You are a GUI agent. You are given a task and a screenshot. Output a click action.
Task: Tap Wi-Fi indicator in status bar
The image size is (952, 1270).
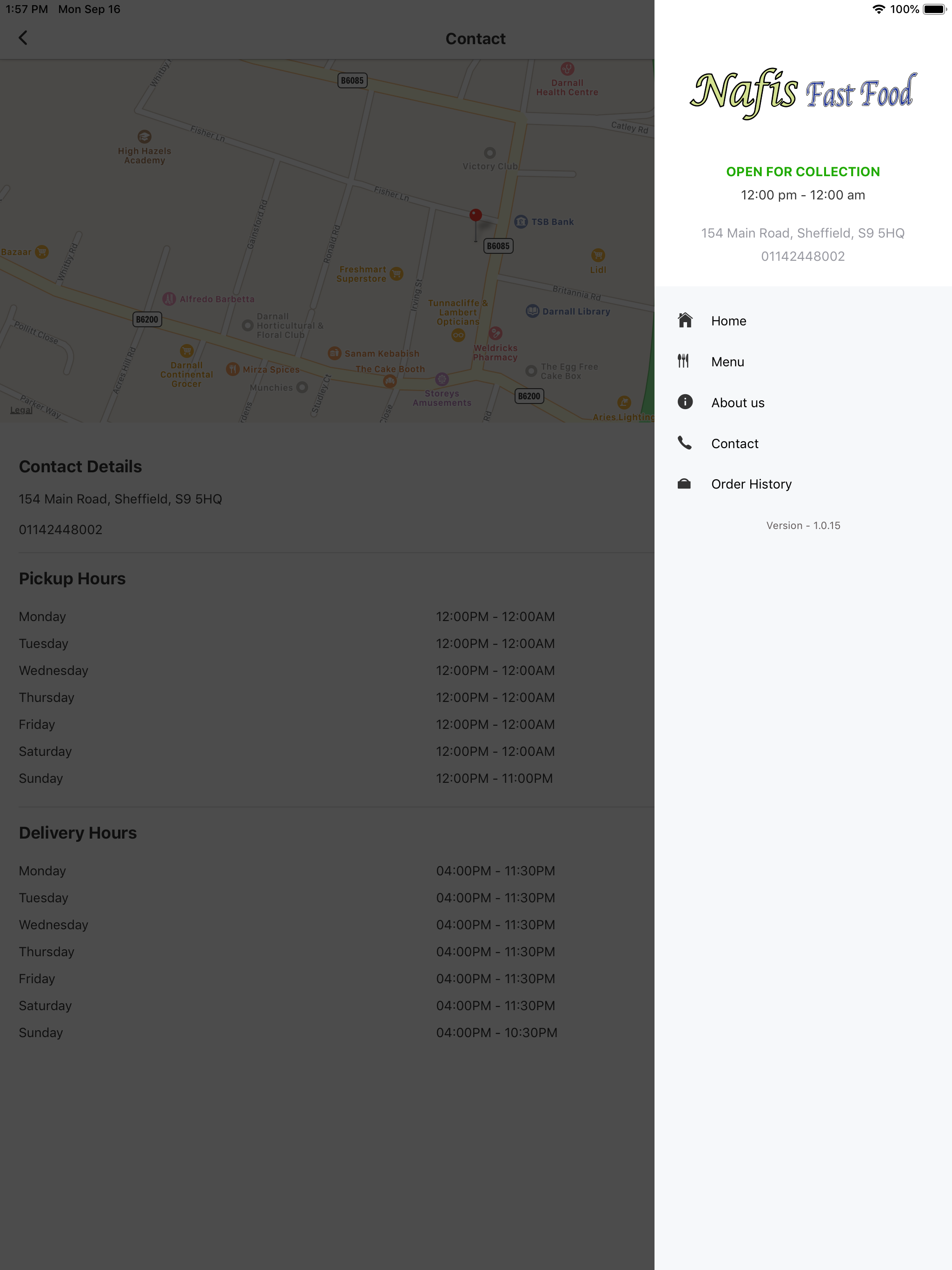[x=878, y=9]
